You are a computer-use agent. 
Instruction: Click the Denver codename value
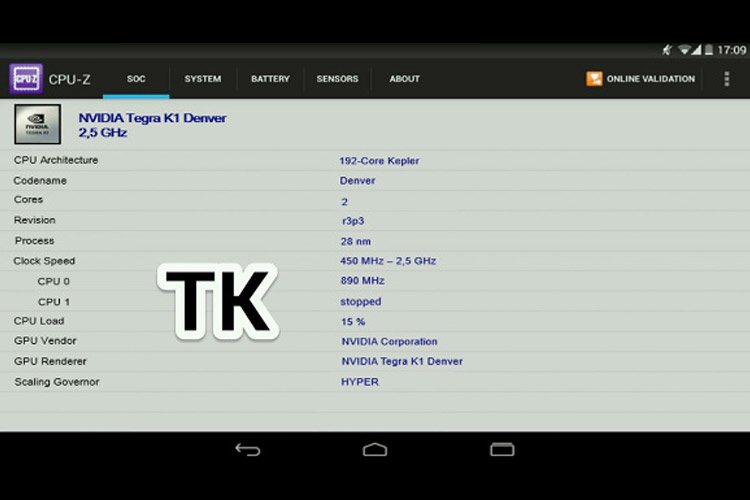(x=357, y=181)
